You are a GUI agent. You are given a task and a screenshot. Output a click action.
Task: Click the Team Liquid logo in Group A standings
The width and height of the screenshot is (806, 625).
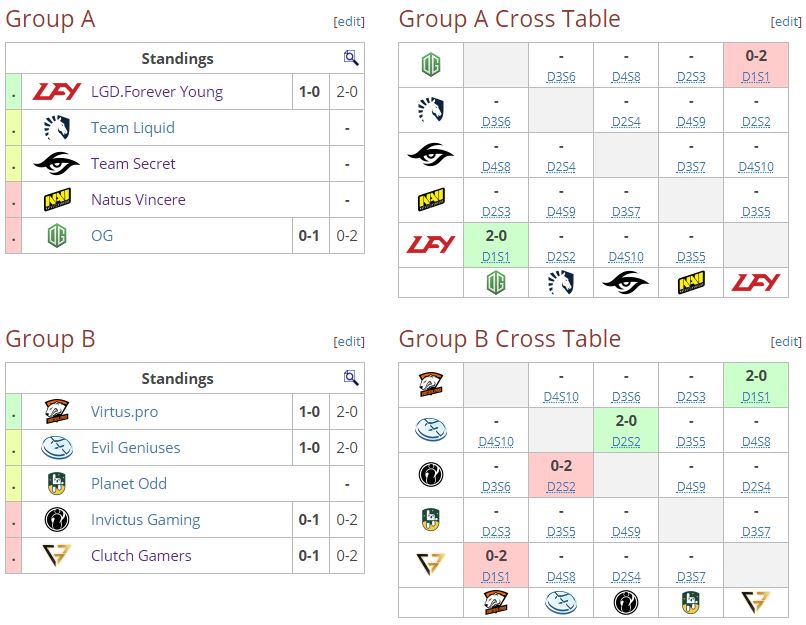click(x=57, y=128)
